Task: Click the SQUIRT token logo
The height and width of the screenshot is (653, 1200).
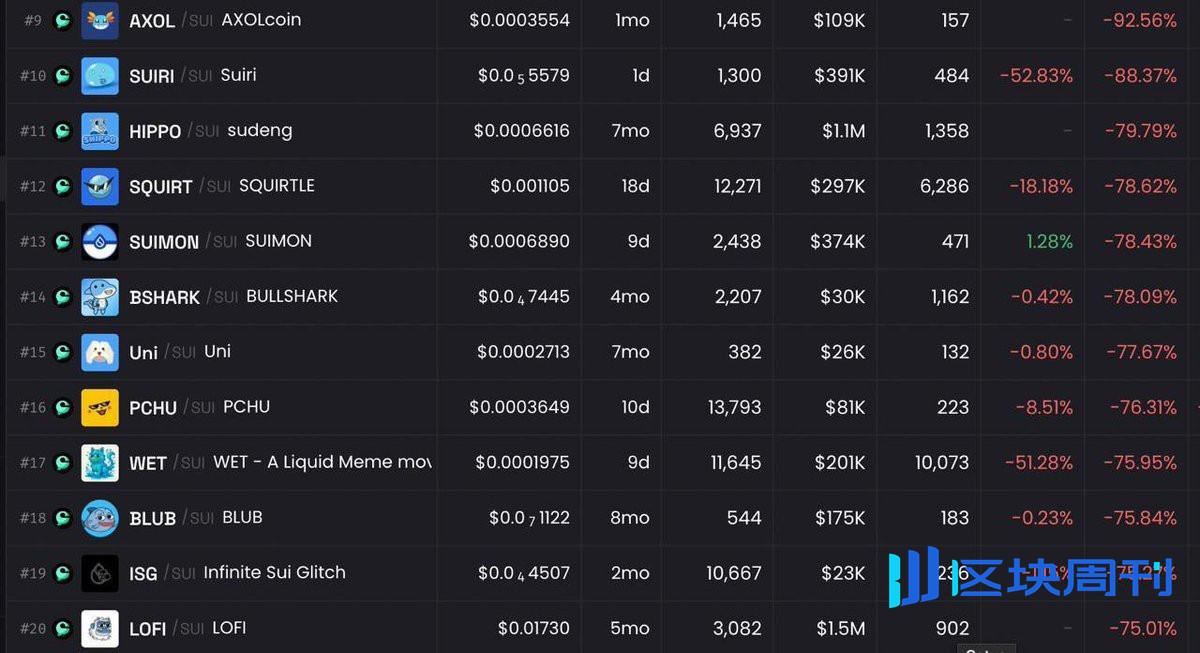Action: [100, 186]
